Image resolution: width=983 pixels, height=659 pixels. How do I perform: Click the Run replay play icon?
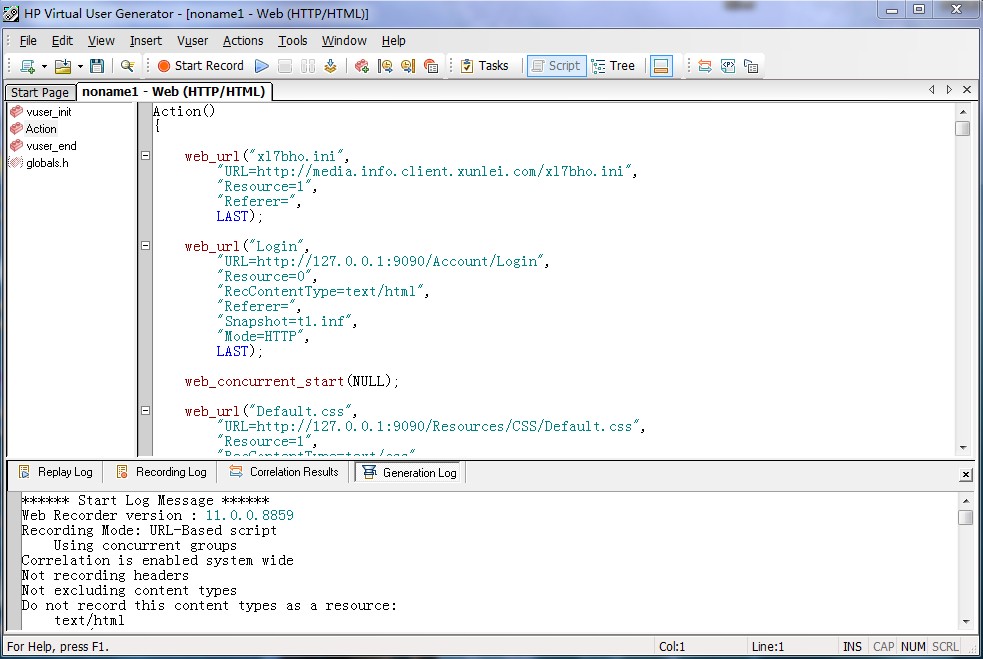pos(262,66)
